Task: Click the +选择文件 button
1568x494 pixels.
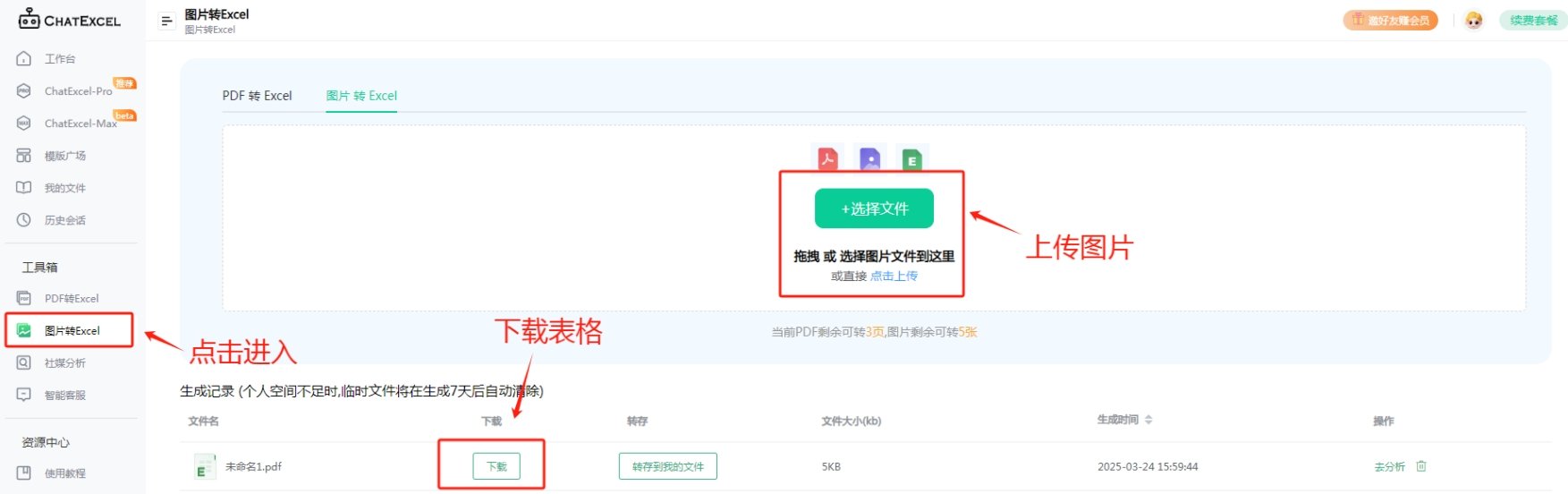Action: pos(874,209)
